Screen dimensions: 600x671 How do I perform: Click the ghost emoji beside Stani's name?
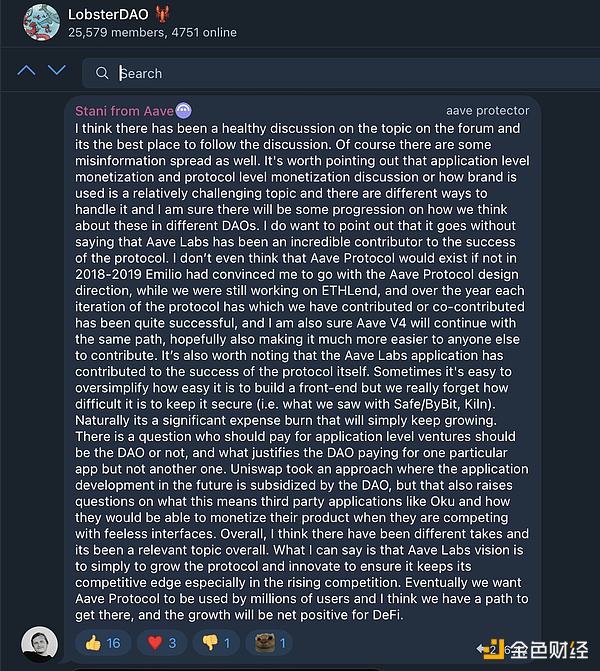(x=184, y=111)
